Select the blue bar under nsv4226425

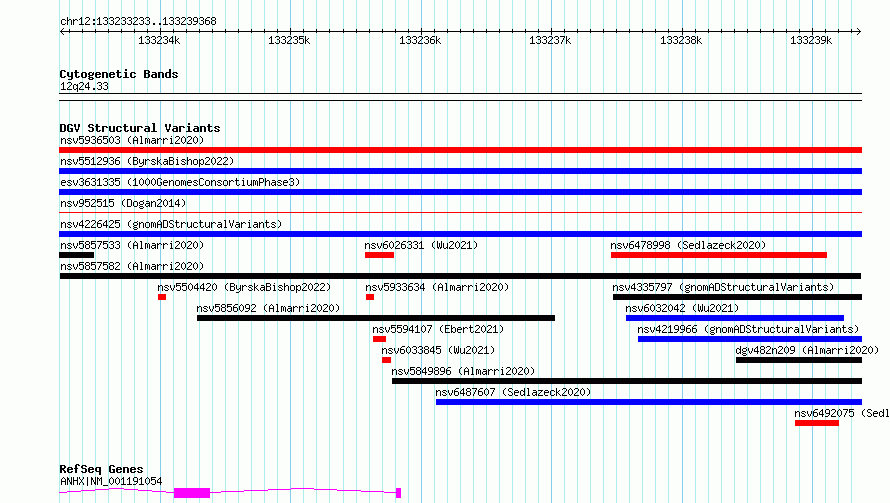click(460, 234)
